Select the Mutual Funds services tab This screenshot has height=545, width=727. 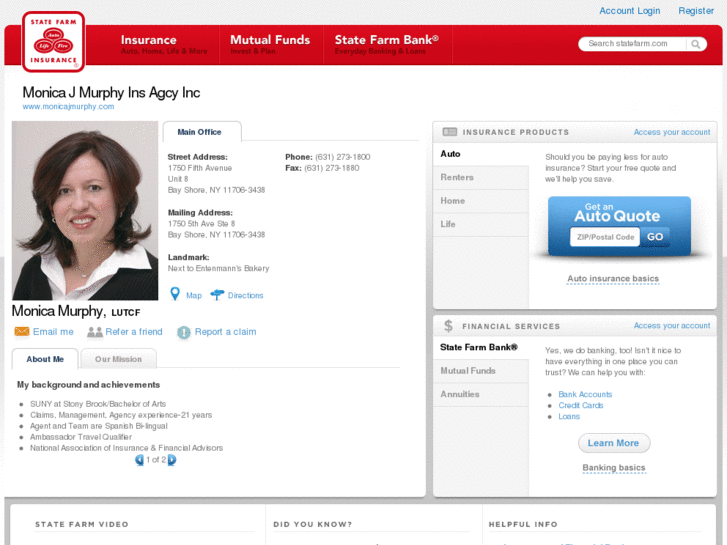click(481, 371)
